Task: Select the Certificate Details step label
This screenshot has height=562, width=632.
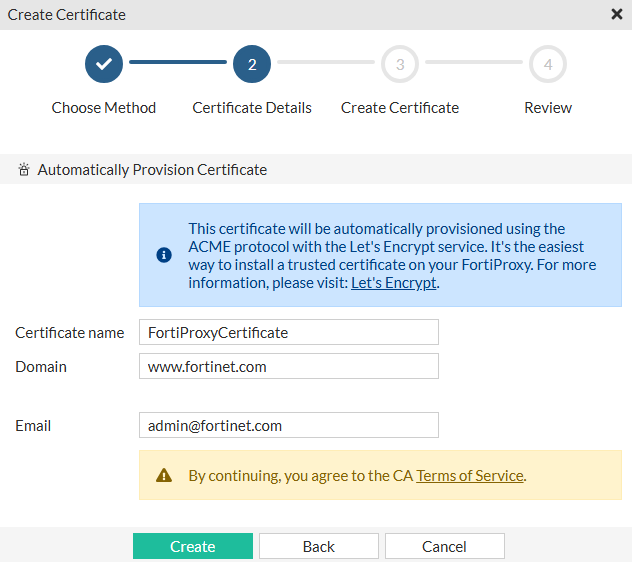Action: click(252, 108)
